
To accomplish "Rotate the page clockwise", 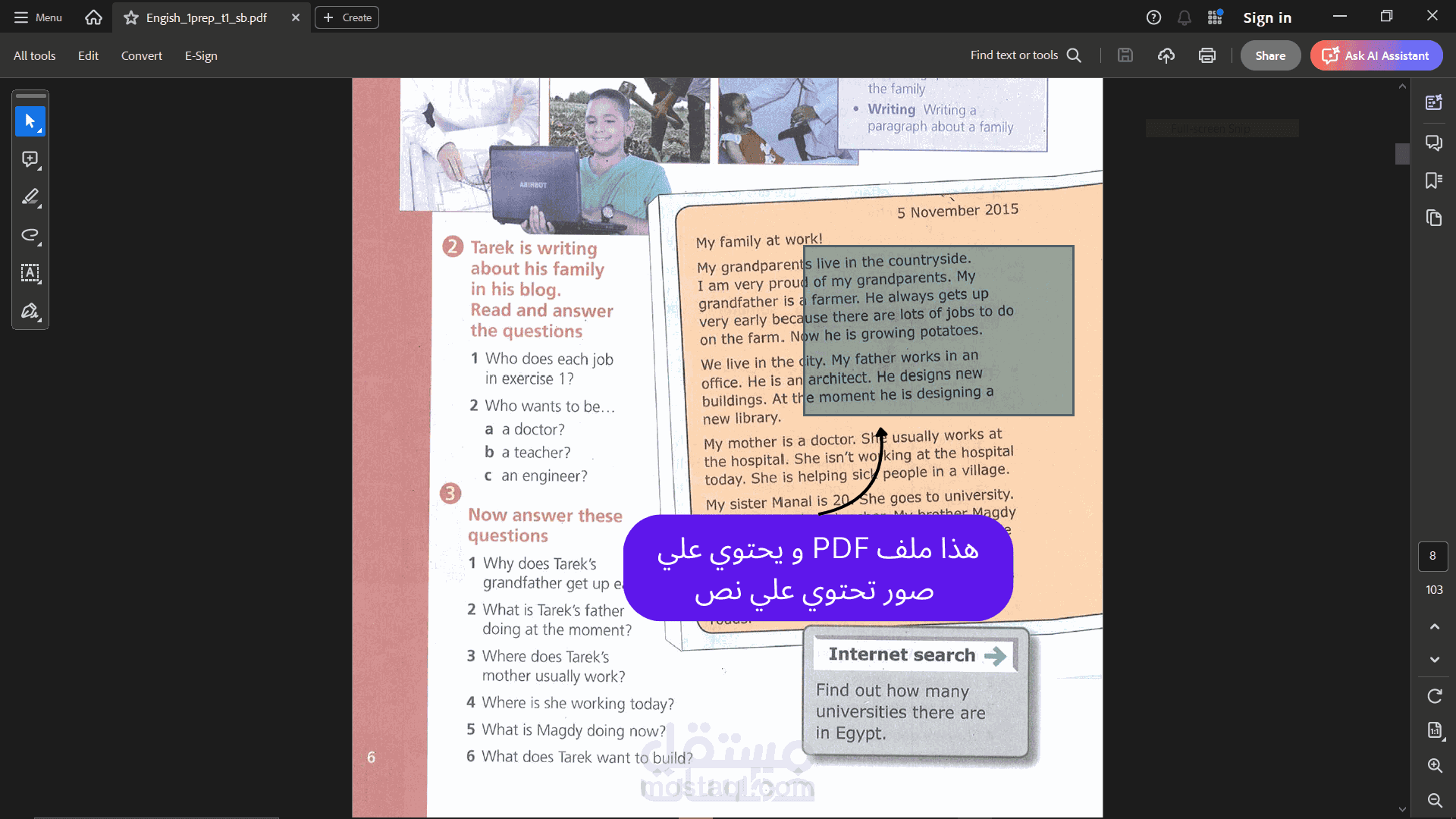I will tap(1434, 696).
